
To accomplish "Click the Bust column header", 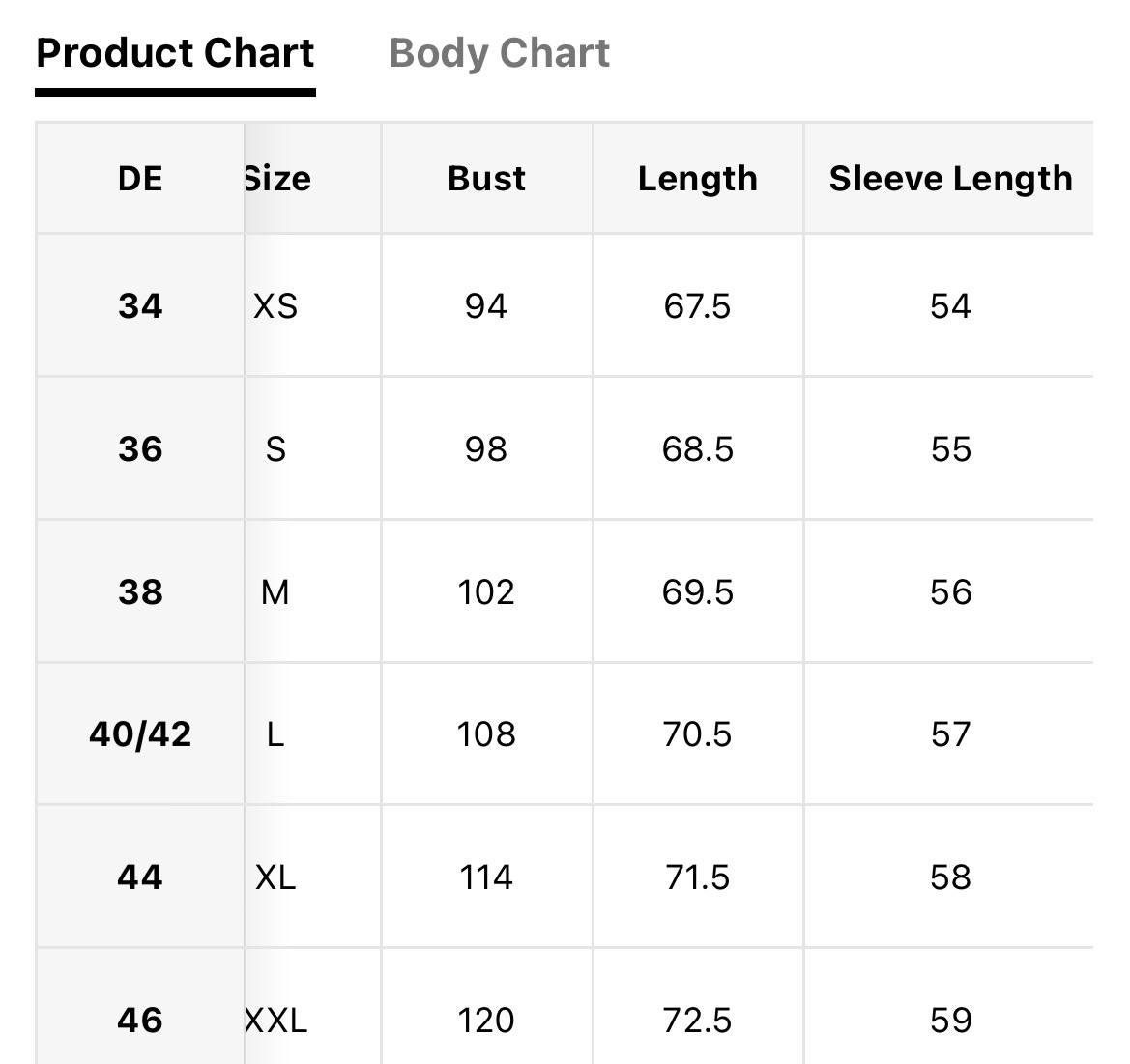I will coord(486,179).
